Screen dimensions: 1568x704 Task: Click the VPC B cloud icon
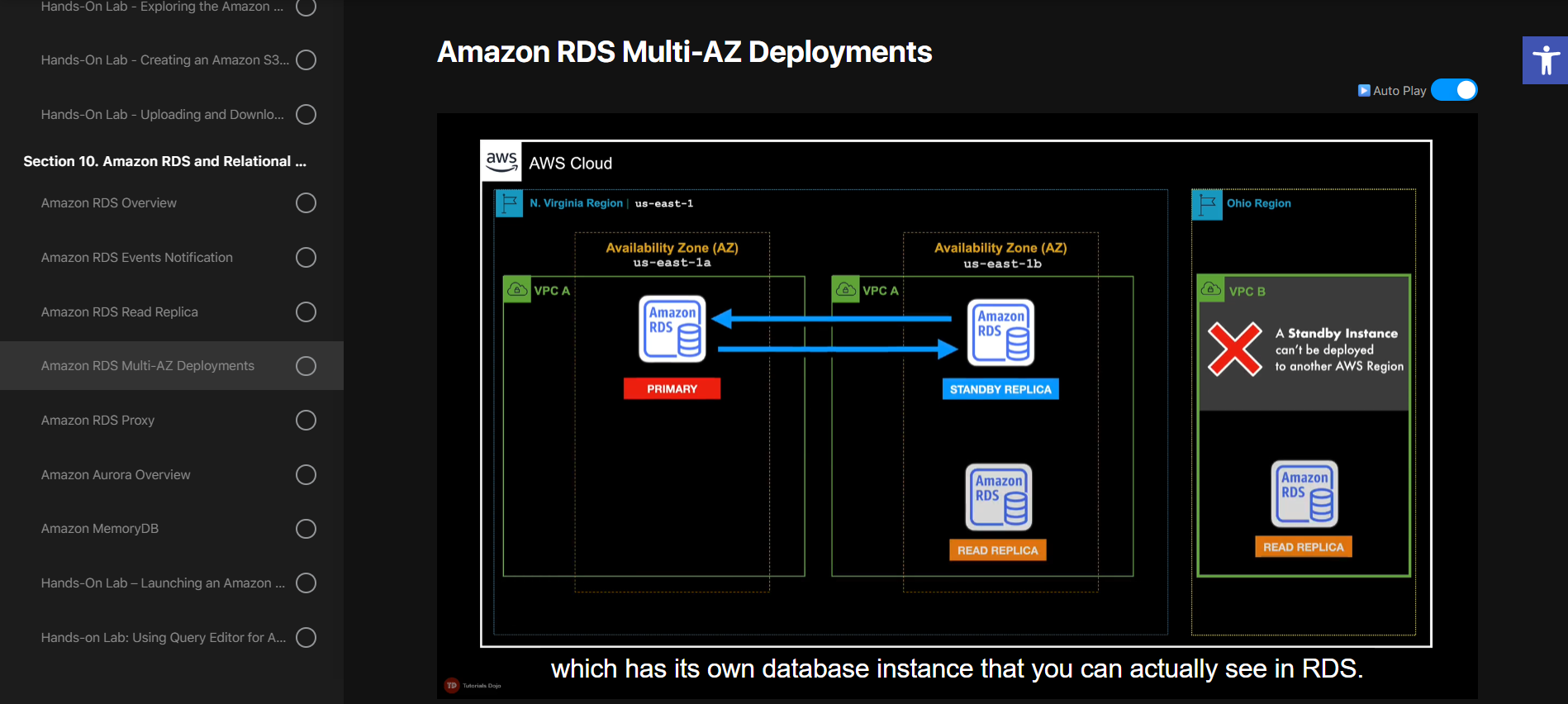[1211, 290]
